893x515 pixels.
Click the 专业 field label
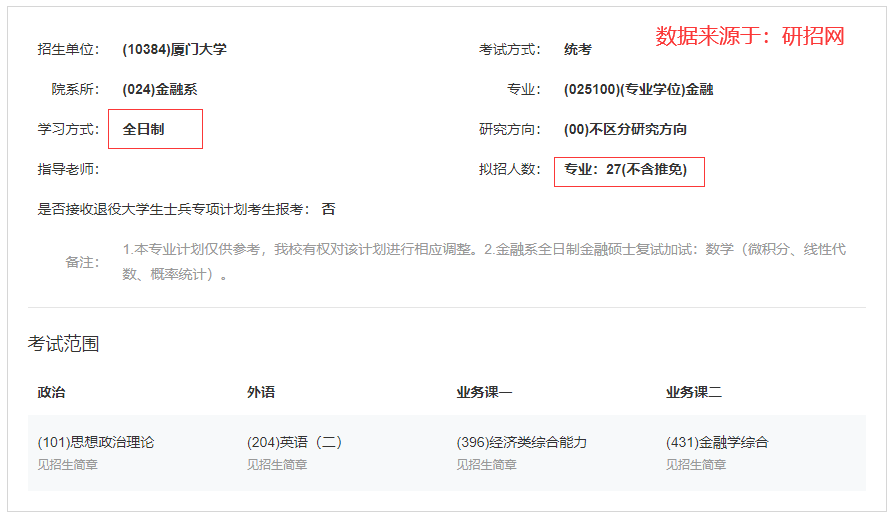click(x=524, y=89)
